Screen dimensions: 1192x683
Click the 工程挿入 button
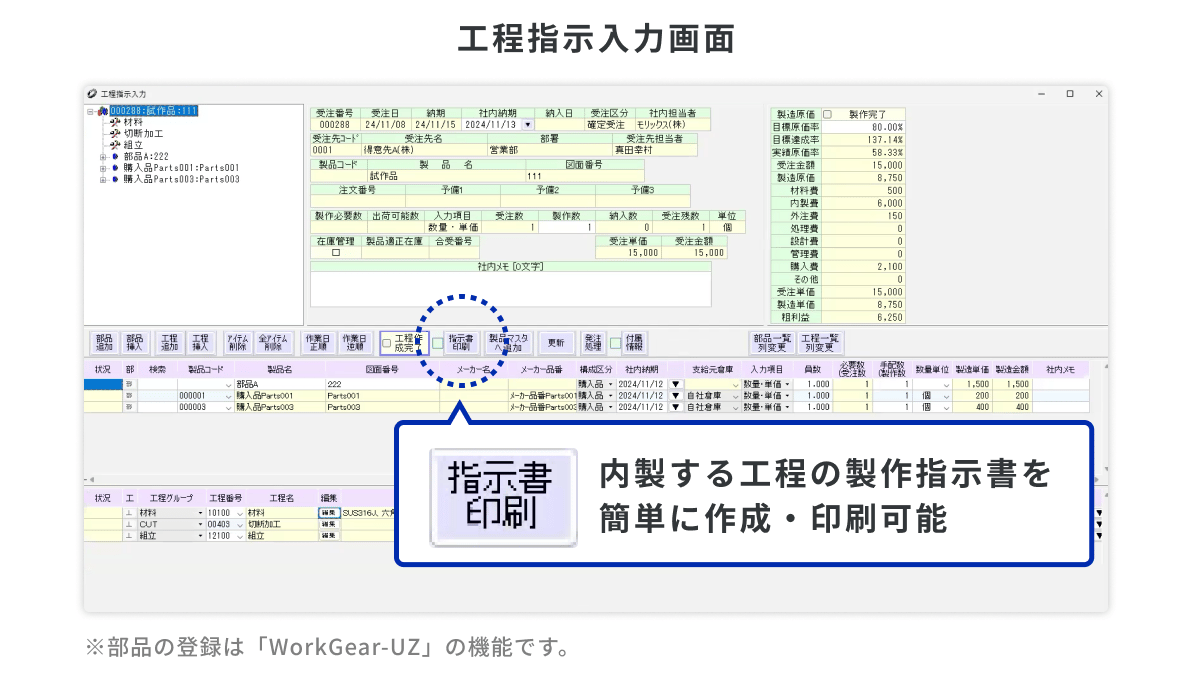200,343
